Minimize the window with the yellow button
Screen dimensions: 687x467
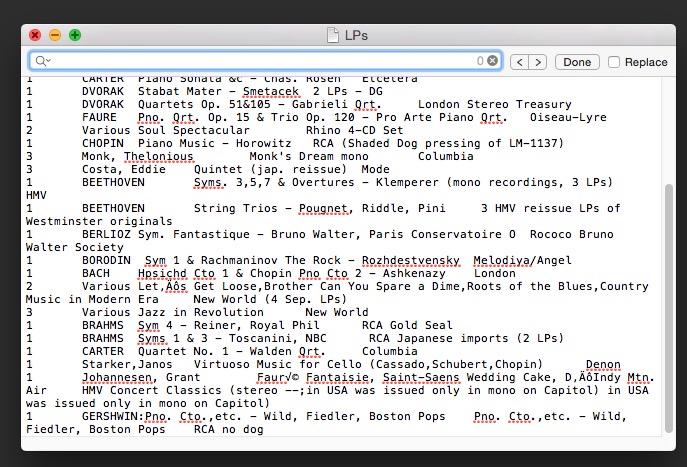(x=55, y=35)
